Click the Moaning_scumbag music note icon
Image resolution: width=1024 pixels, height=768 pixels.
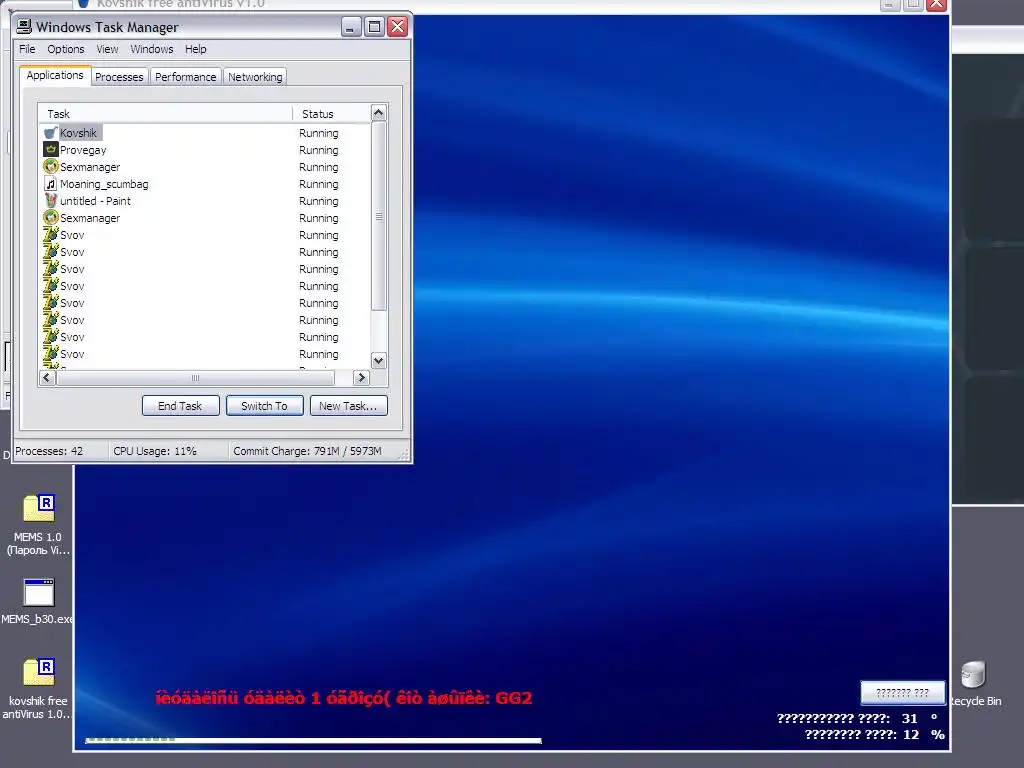(51, 184)
